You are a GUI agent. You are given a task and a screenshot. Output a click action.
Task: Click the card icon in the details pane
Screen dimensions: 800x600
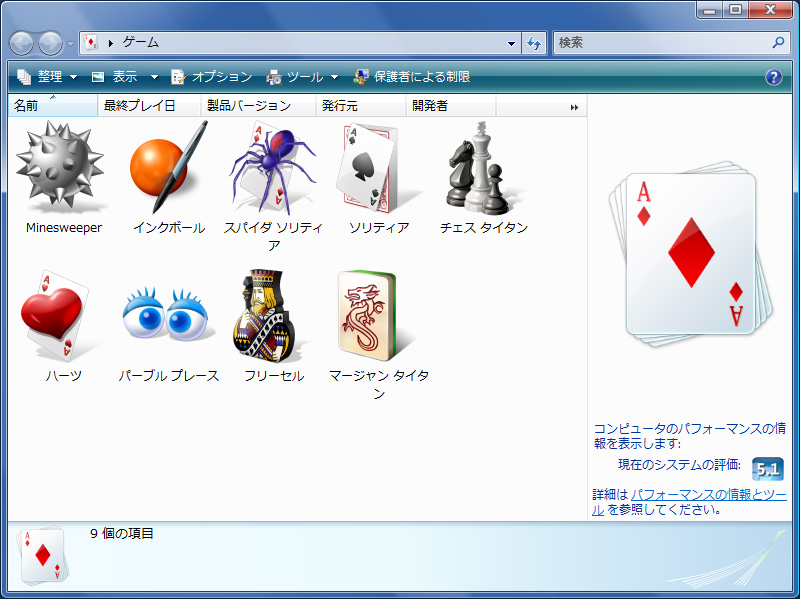(x=42, y=555)
